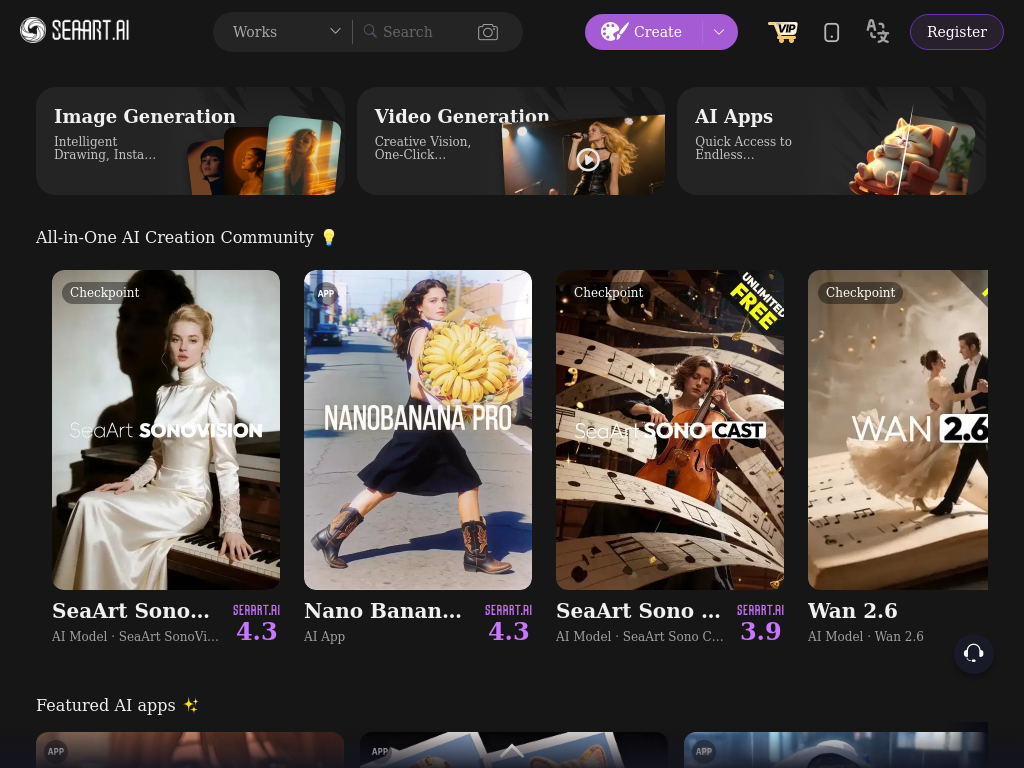Open the Wan 2.6 title link
The width and height of the screenshot is (1024, 768).
[x=852, y=610]
